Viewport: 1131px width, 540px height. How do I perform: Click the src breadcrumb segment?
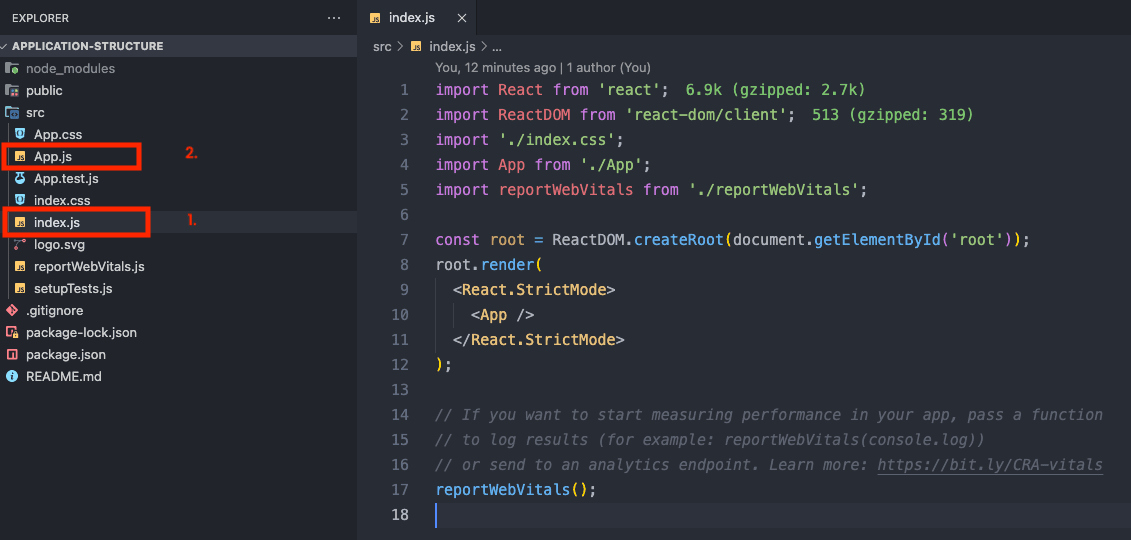(382, 46)
